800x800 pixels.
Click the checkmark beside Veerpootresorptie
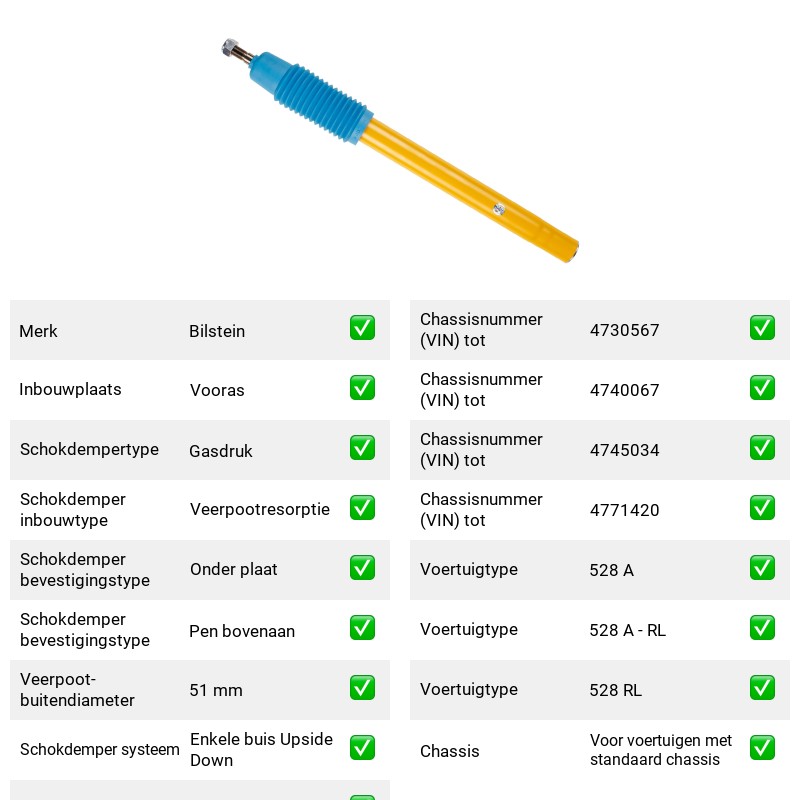click(x=362, y=508)
